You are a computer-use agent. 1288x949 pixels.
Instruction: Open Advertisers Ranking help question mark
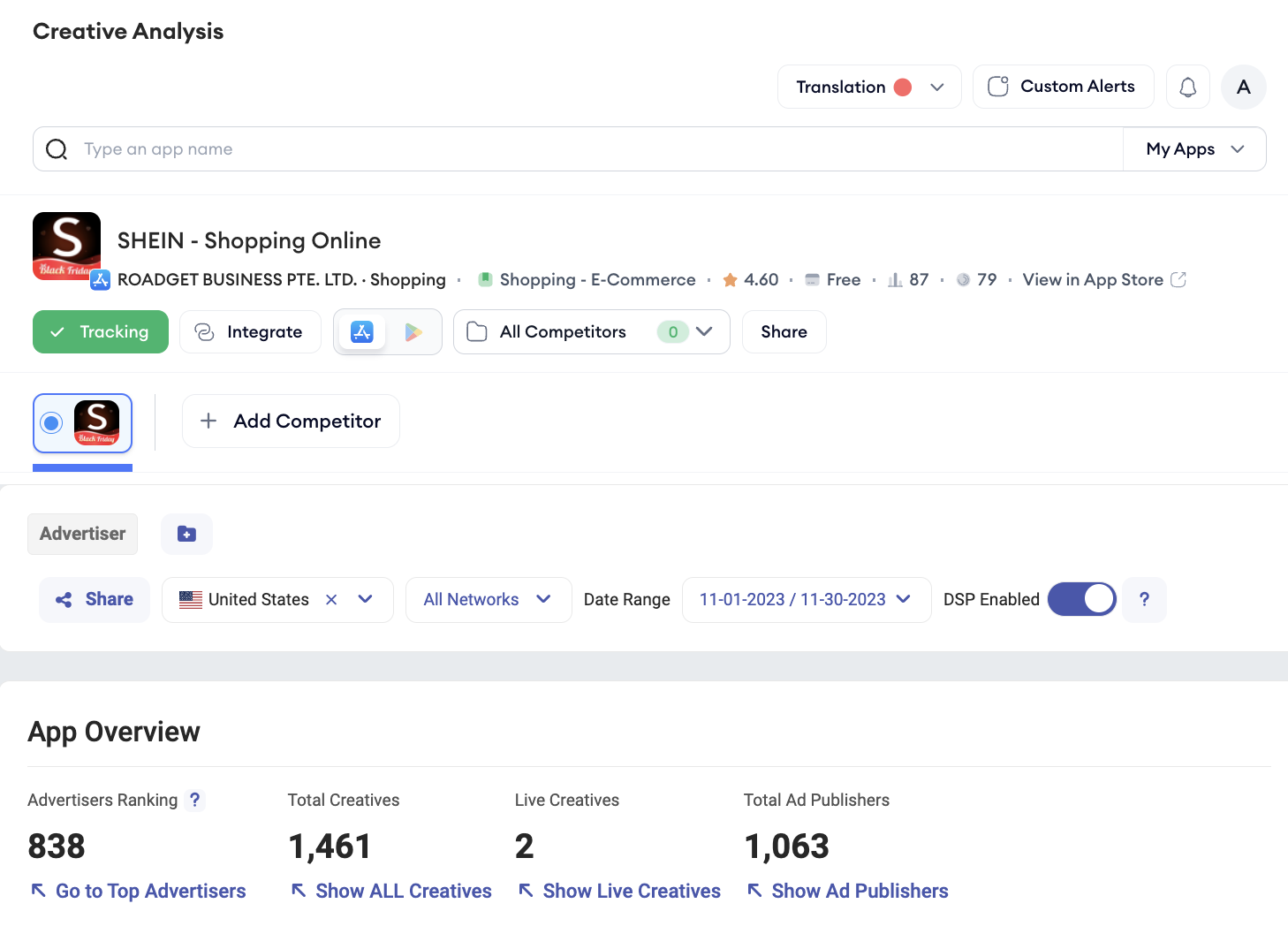click(195, 800)
